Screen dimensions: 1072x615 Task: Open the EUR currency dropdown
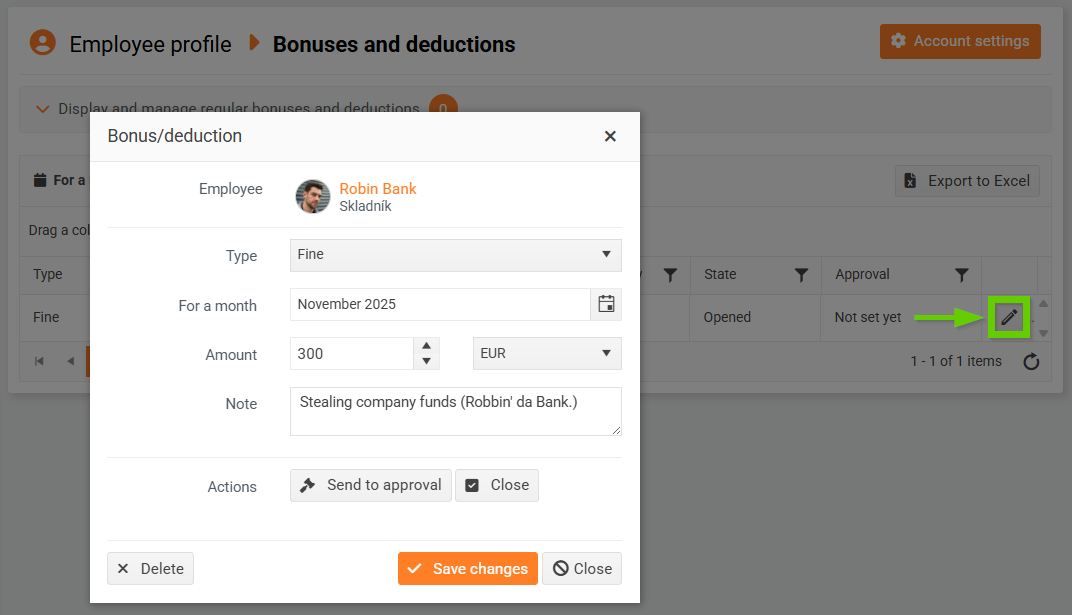[546, 353]
